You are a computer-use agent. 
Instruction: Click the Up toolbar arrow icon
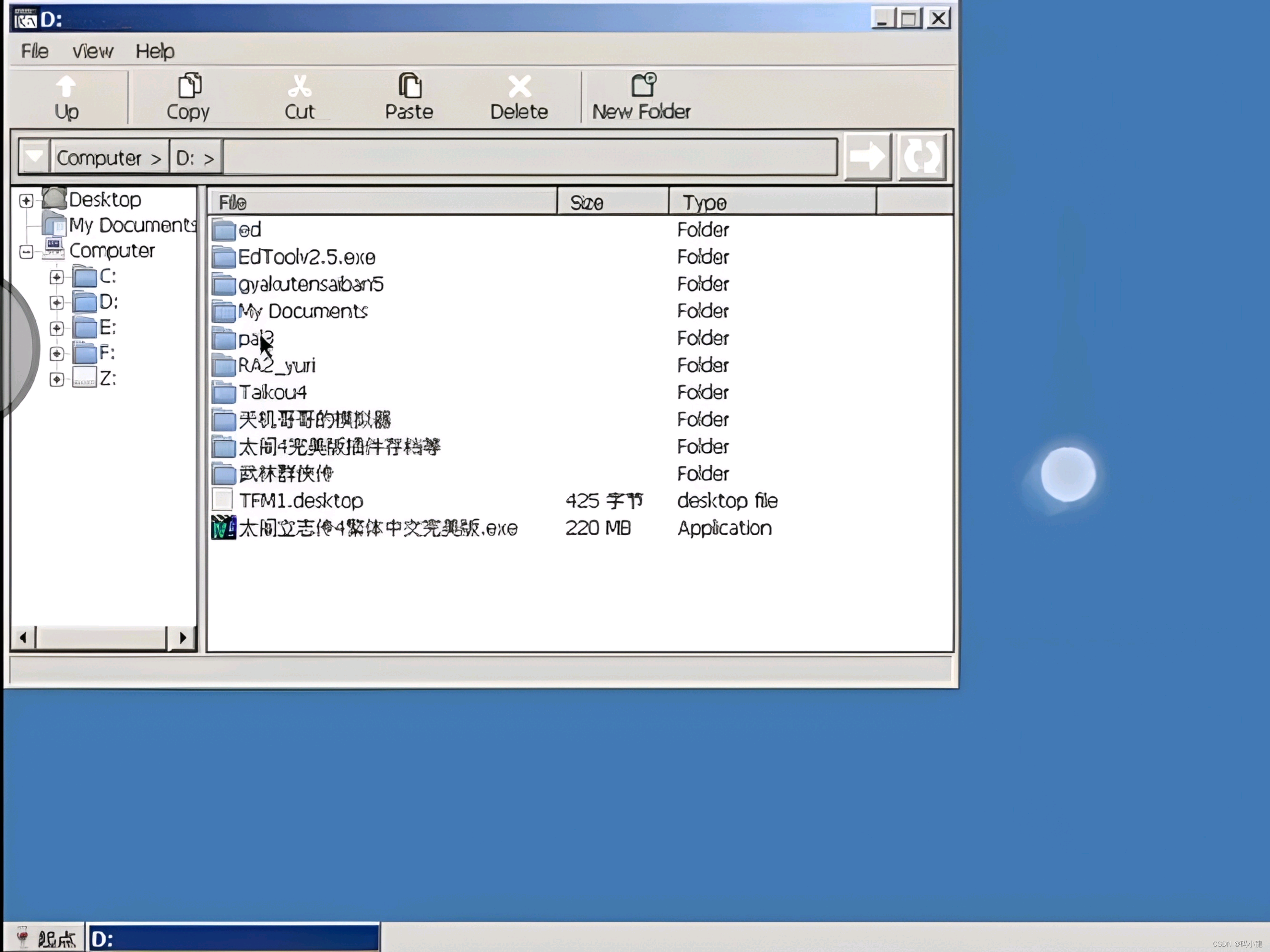coord(66,87)
